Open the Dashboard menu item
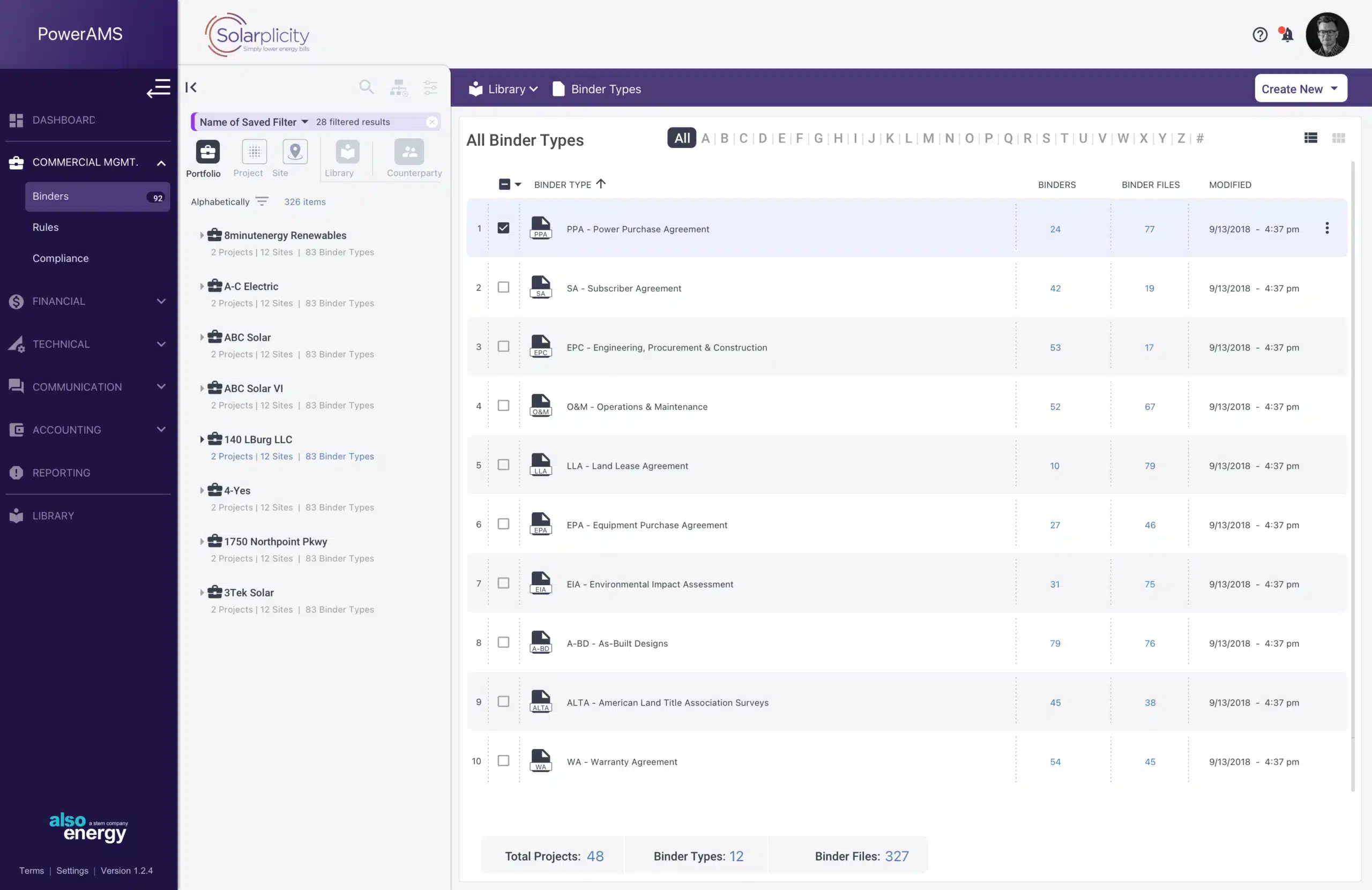This screenshot has height=890, width=1372. (x=63, y=120)
